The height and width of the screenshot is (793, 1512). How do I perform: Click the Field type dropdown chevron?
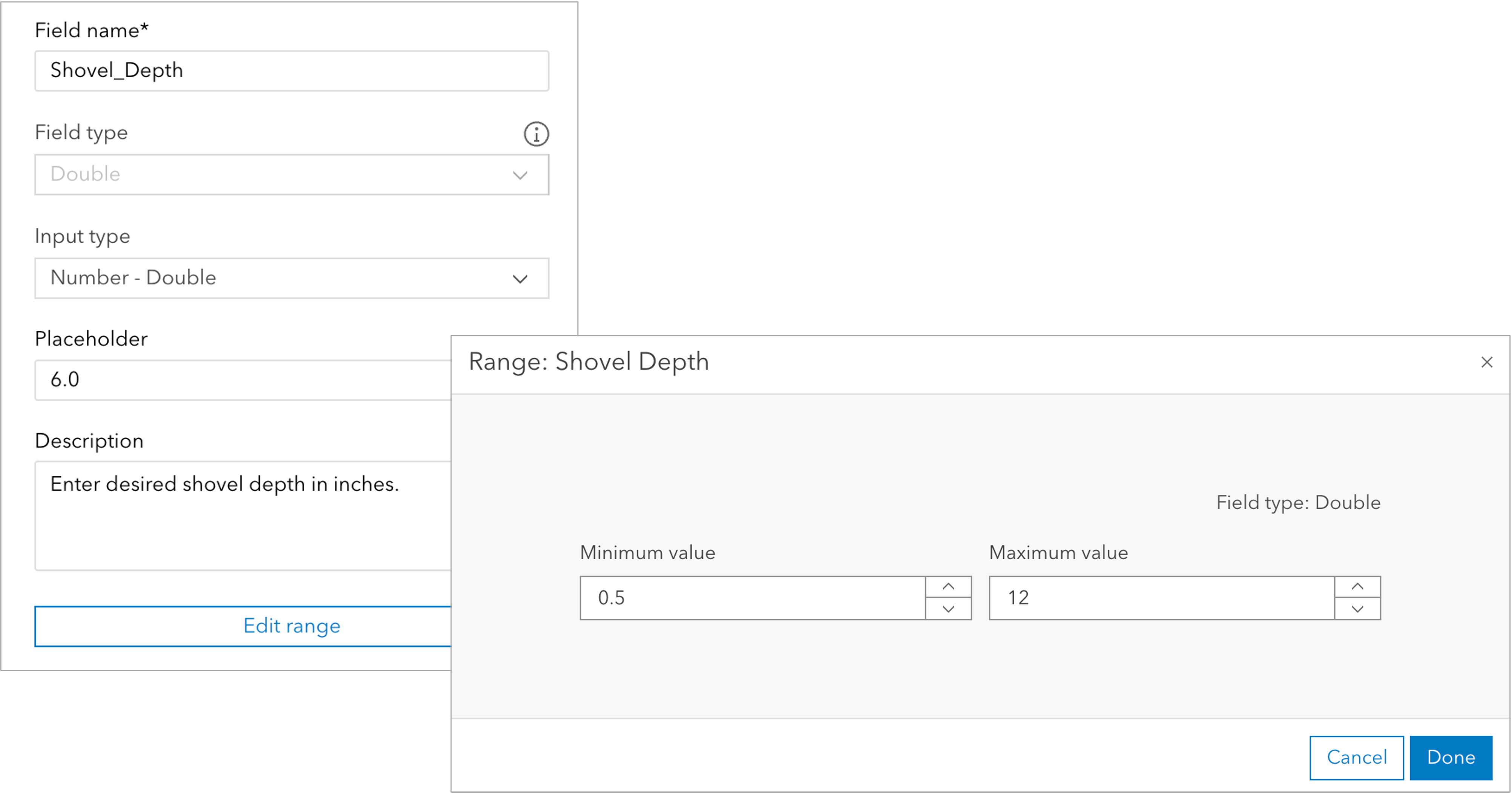click(x=520, y=175)
